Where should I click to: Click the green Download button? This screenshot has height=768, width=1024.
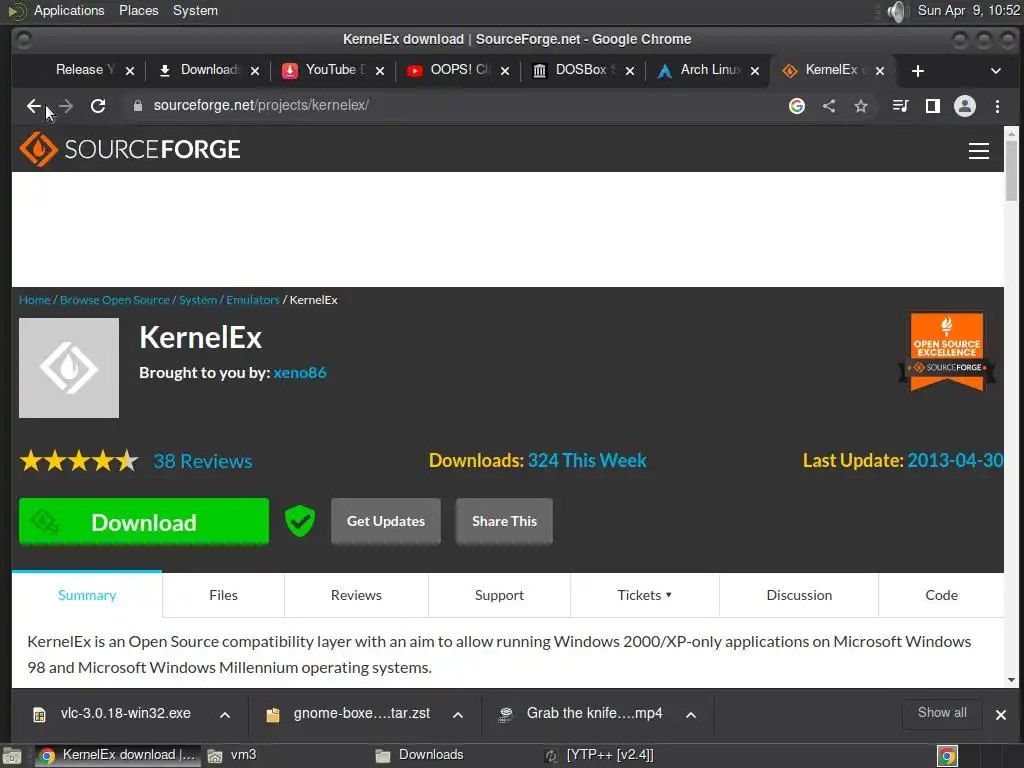[x=144, y=521]
